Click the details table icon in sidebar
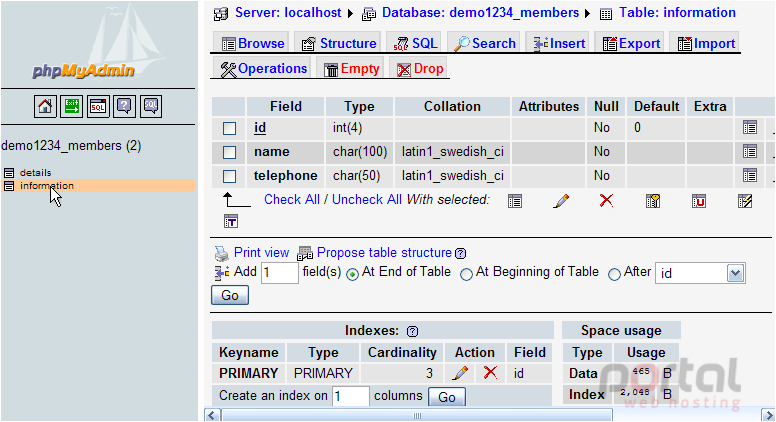 8,173
